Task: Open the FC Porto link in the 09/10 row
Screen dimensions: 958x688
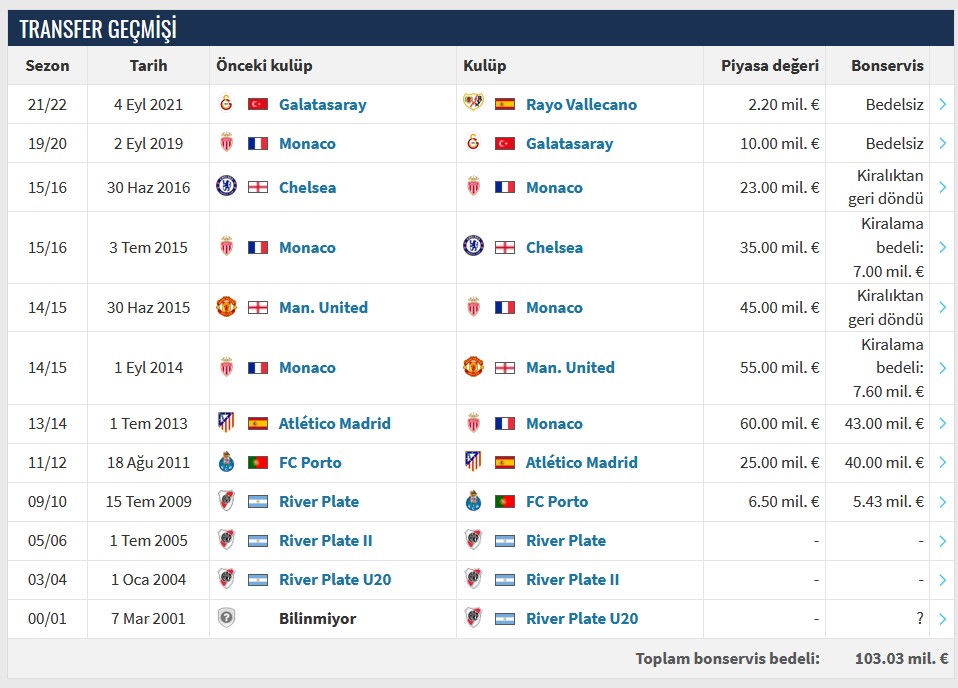Action: [557, 501]
